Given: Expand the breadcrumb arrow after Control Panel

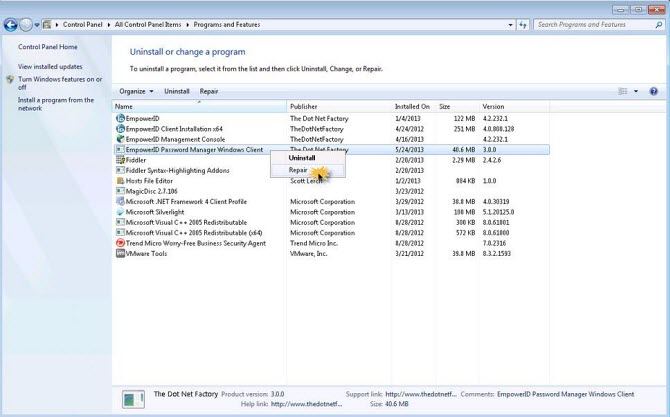Looking at the screenshot, I should tap(109, 25).
